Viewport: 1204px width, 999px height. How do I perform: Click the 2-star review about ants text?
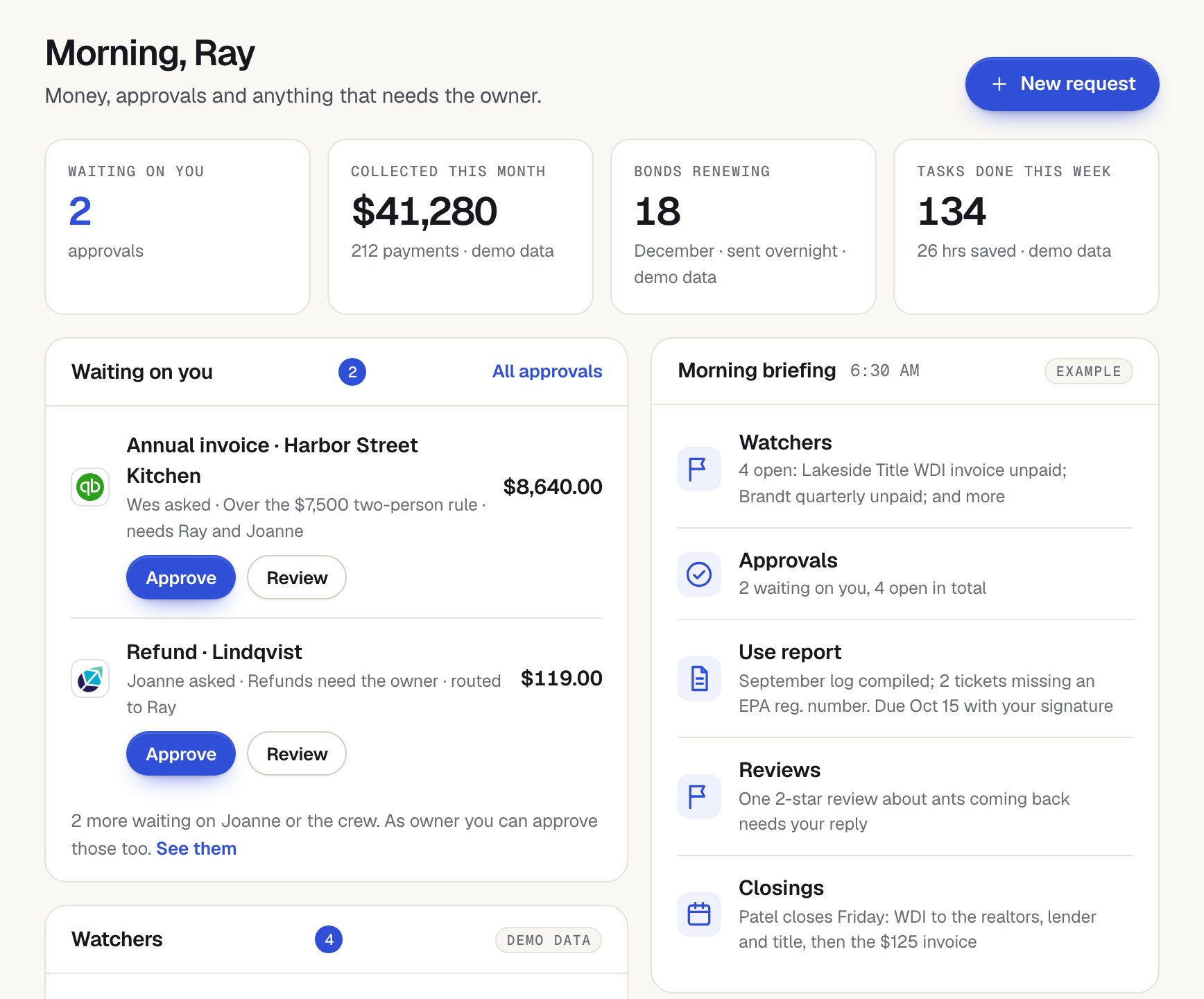pyautogui.click(x=904, y=812)
